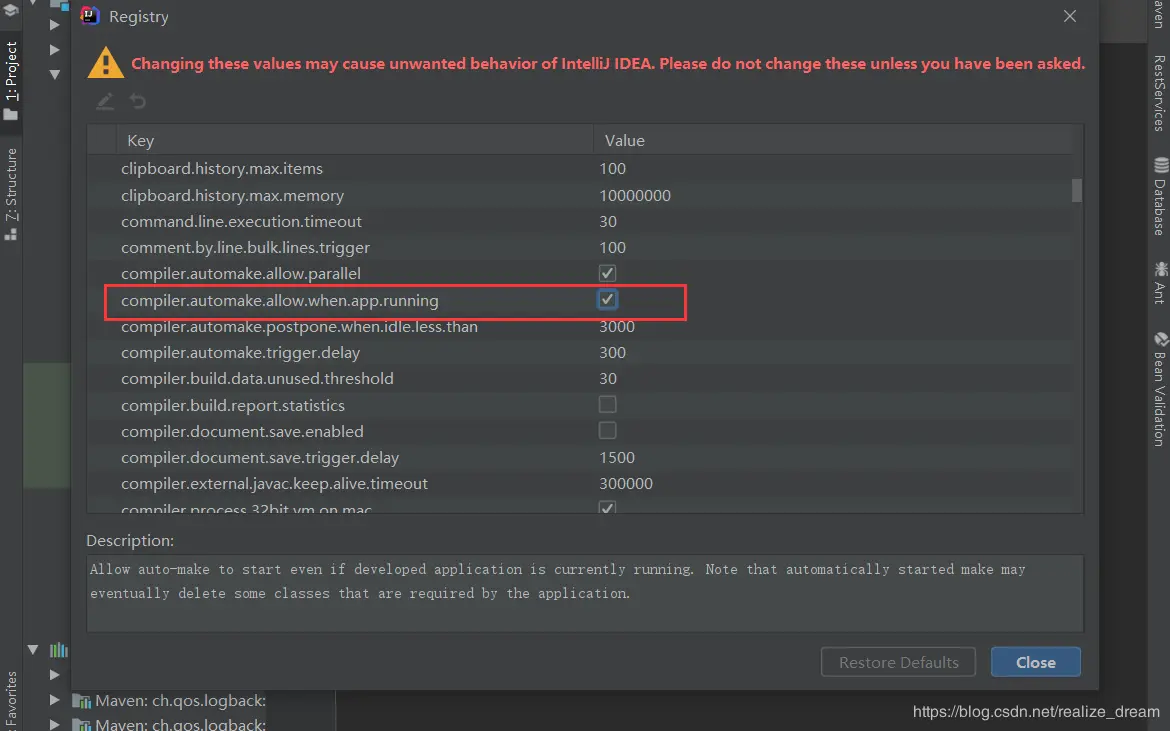The width and height of the screenshot is (1170, 731).
Task: Click the External Libraries bar-chart icon
Action: pyautogui.click(x=58, y=650)
